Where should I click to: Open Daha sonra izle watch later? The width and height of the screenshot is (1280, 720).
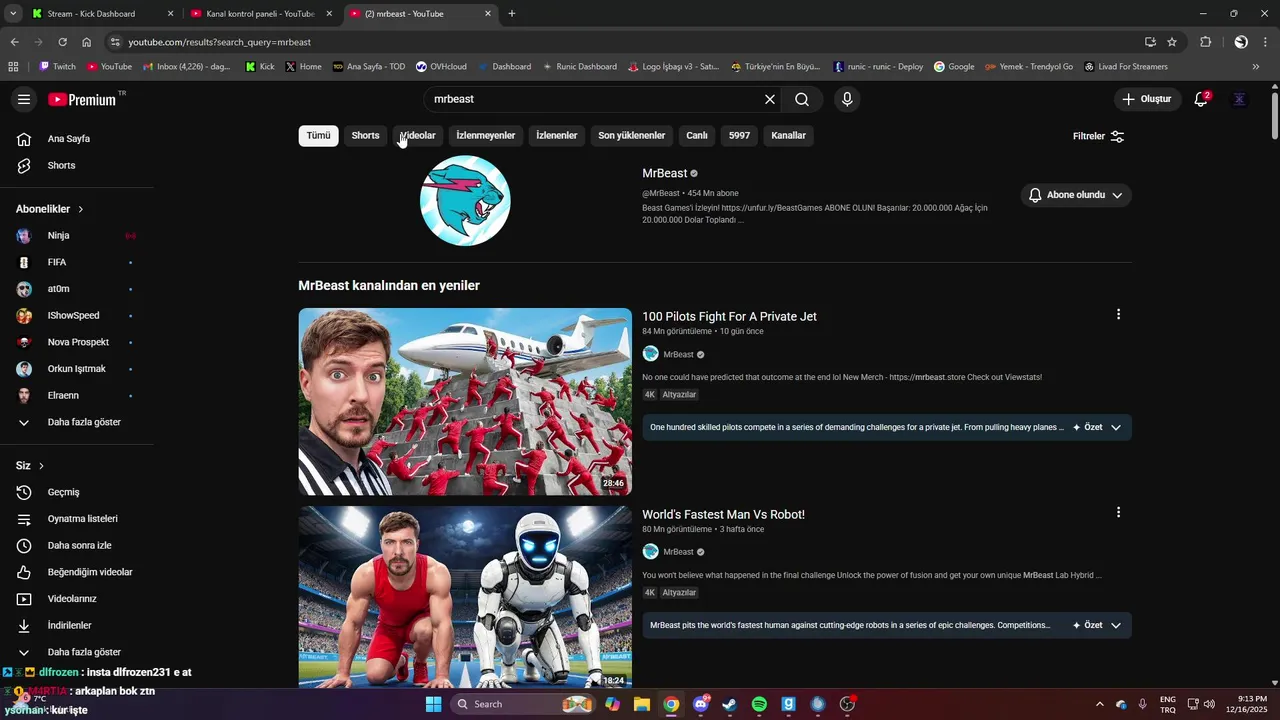[77, 545]
